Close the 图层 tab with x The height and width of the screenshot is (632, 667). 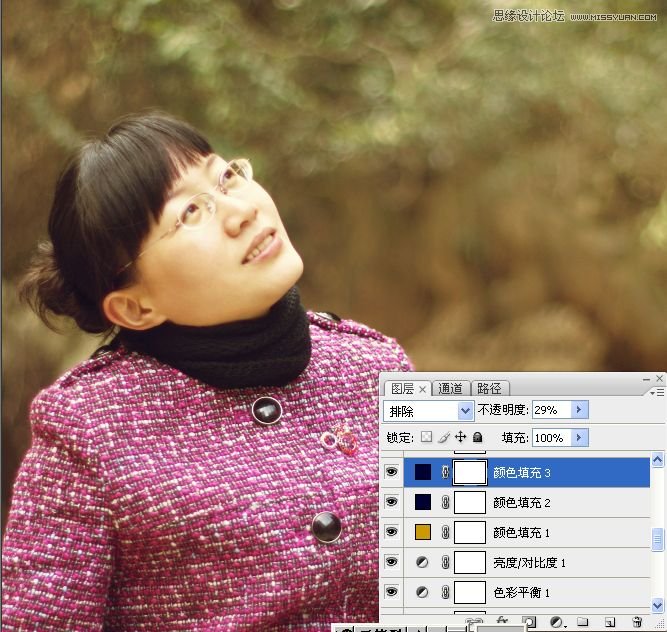422,389
